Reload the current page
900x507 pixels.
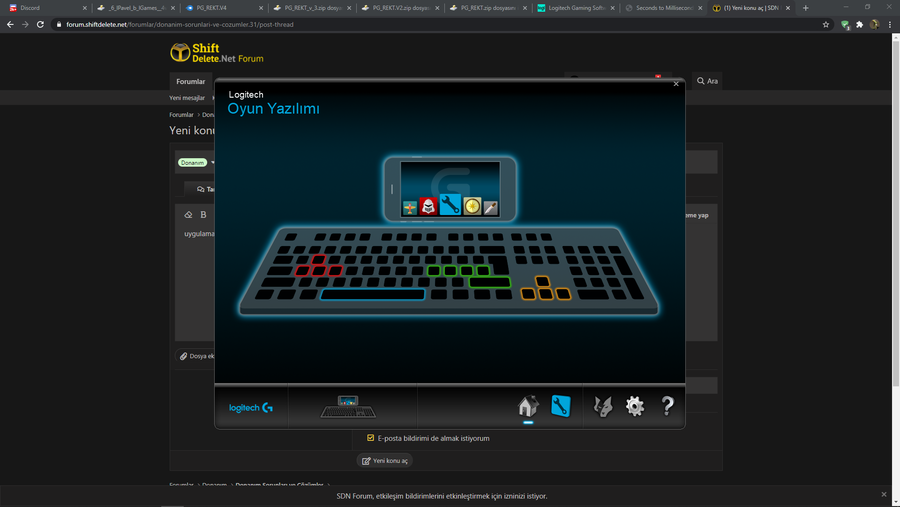click(40, 25)
